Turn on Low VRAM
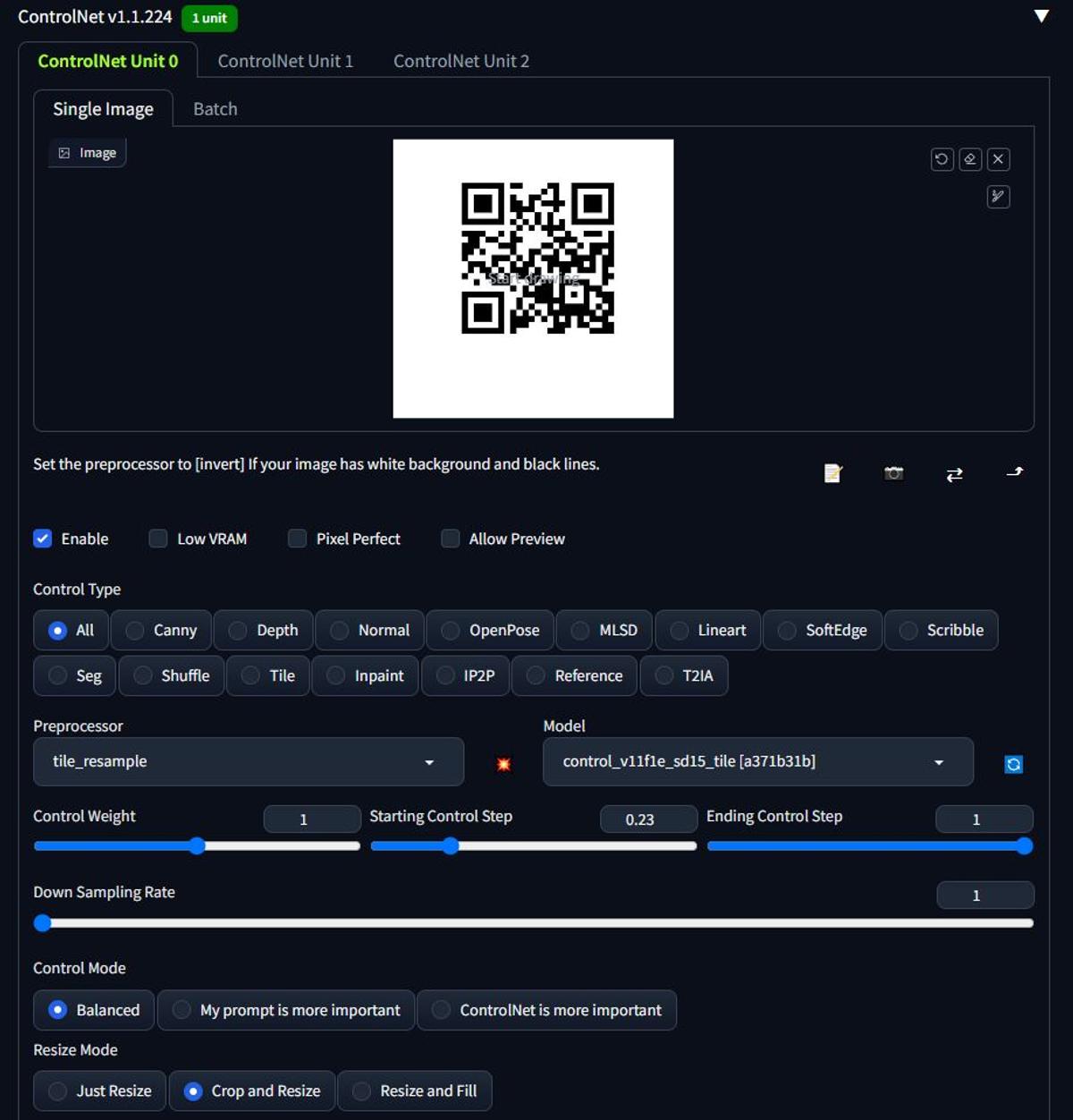The height and width of the screenshot is (1120, 1073). coord(157,539)
